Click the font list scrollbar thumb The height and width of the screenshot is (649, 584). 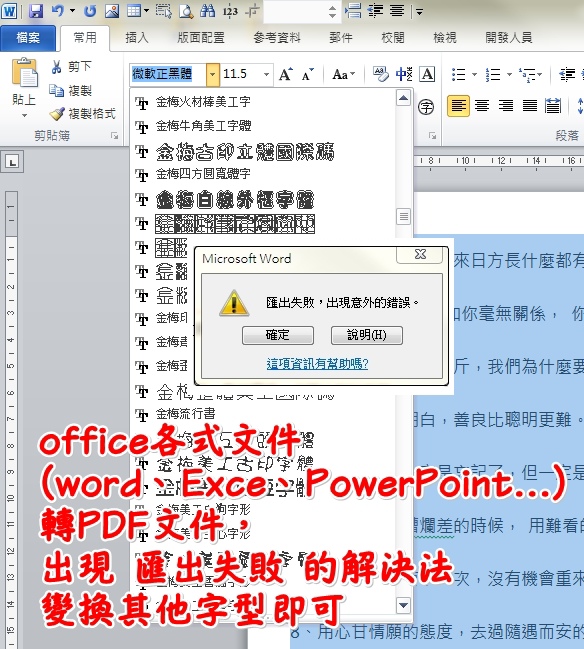tap(403, 216)
